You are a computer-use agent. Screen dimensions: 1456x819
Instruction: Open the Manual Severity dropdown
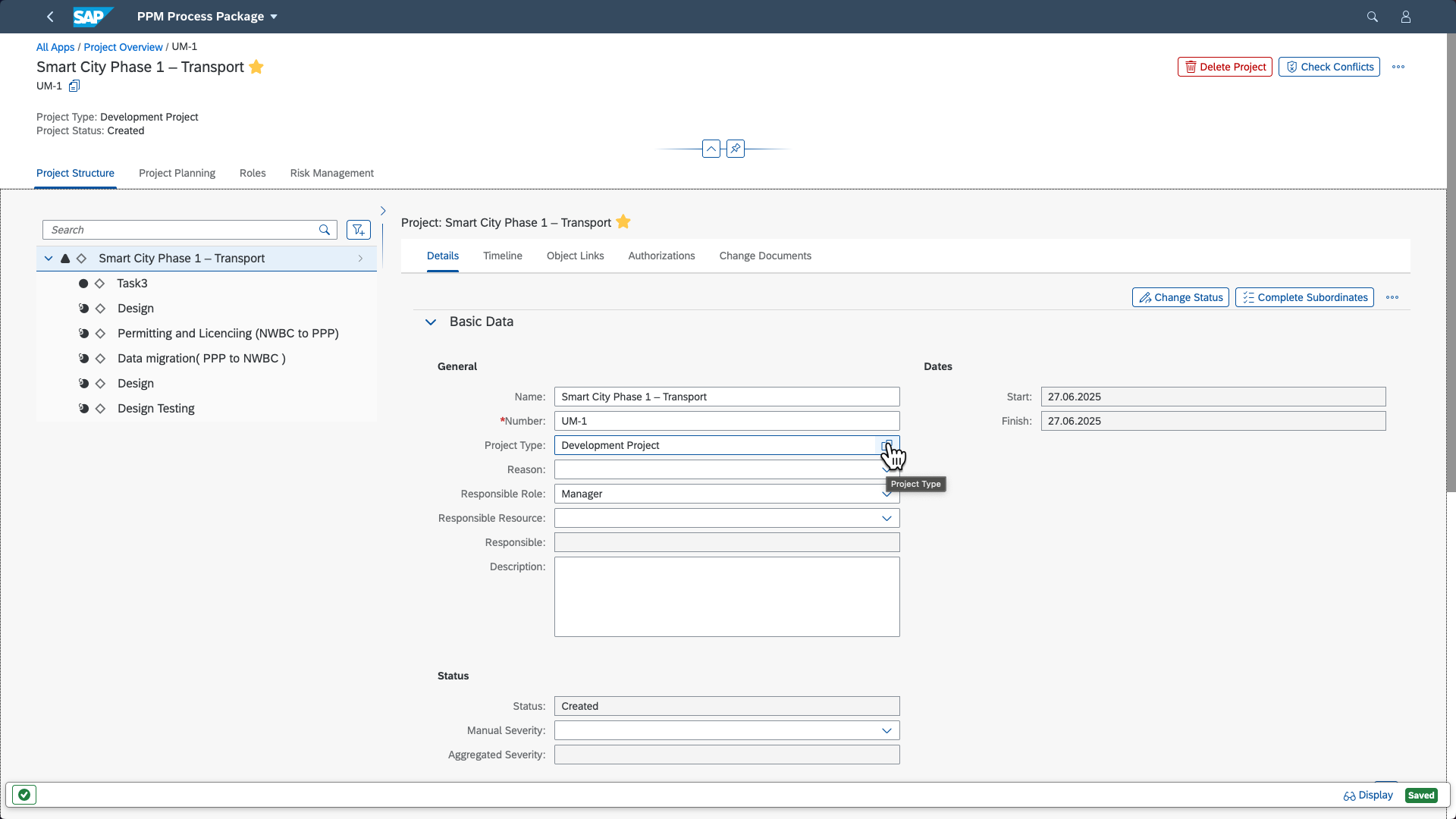pyautogui.click(x=886, y=730)
